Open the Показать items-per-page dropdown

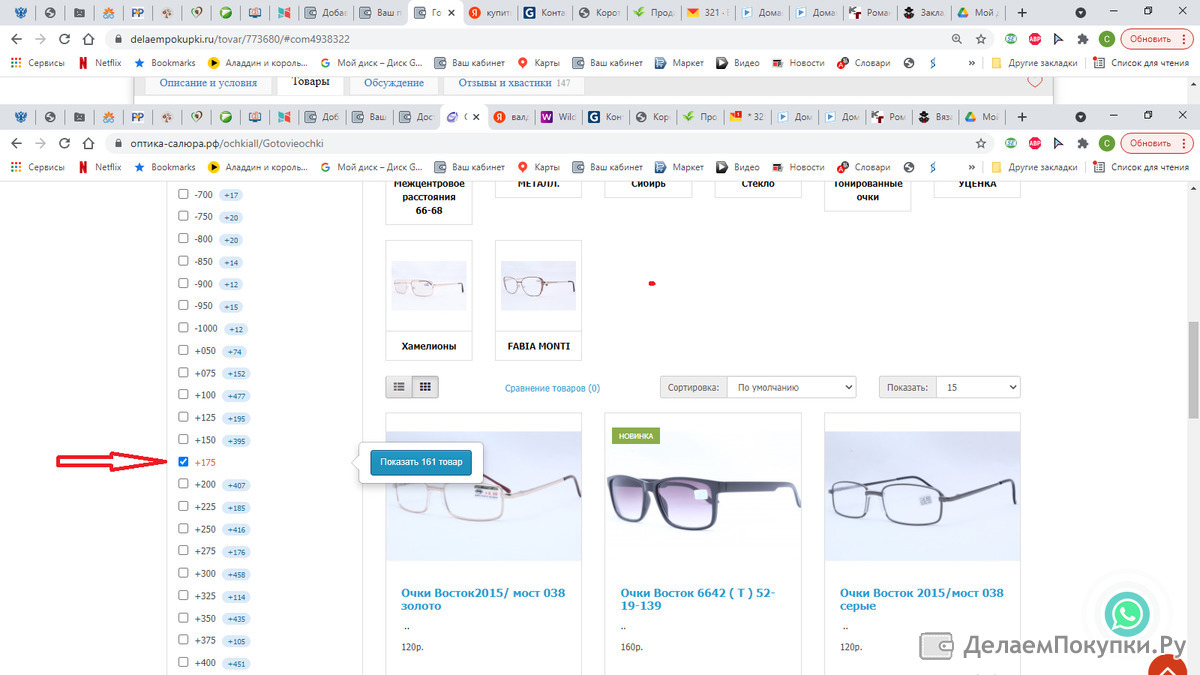[978, 387]
